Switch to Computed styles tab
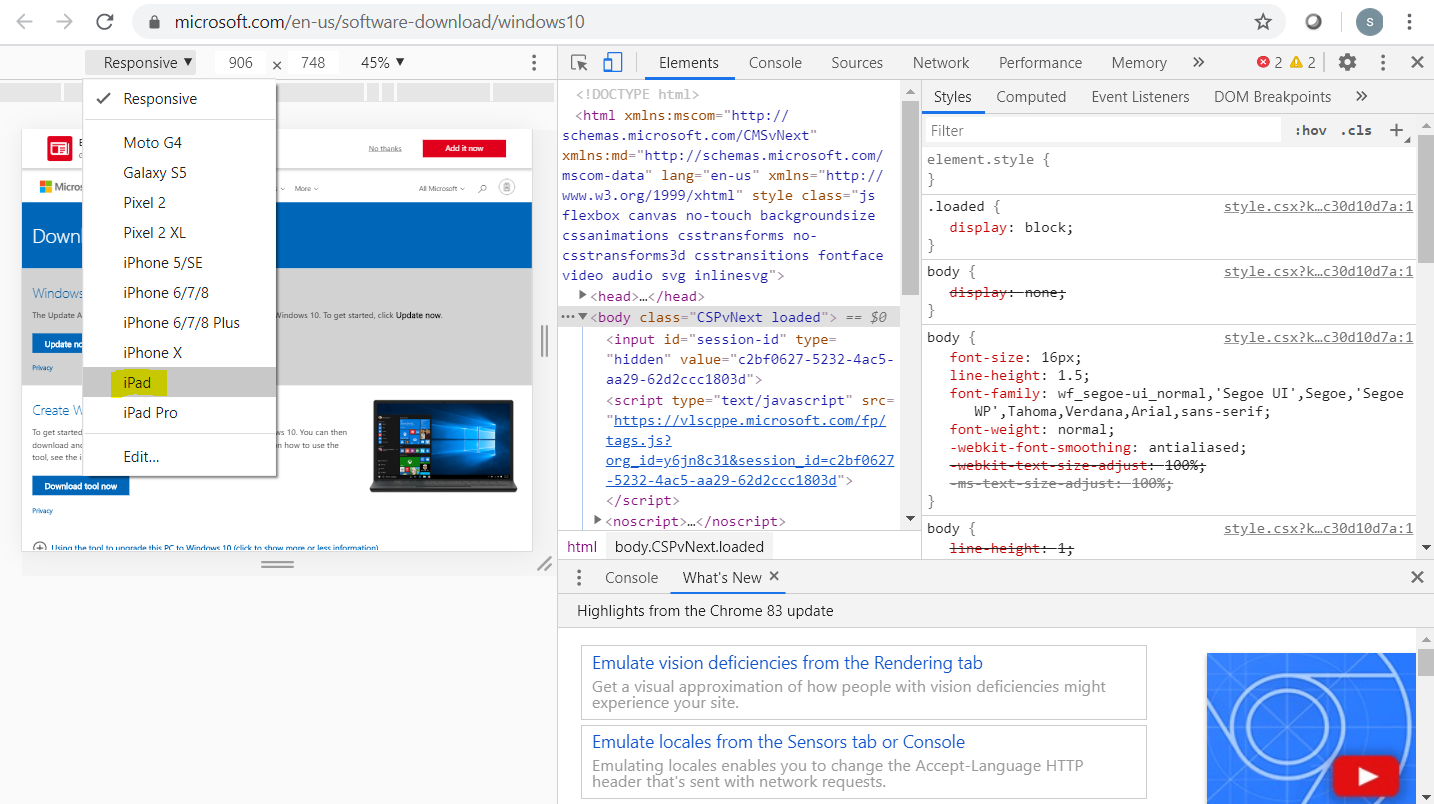 click(1031, 97)
